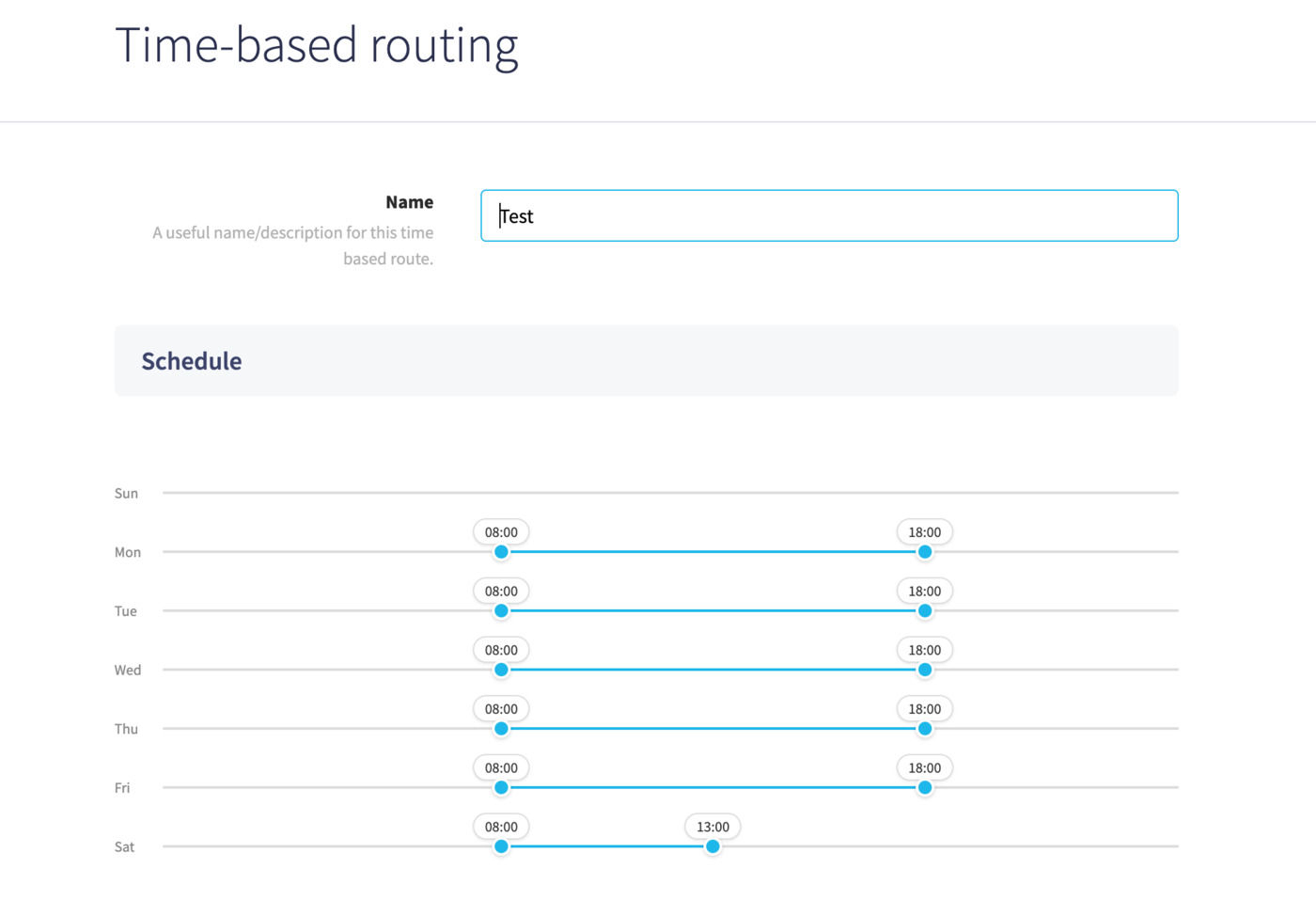Screen dimensions: 1316x916
Task: Click the Friday 08:00 start slider handle
Action: (x=501, y=788)
